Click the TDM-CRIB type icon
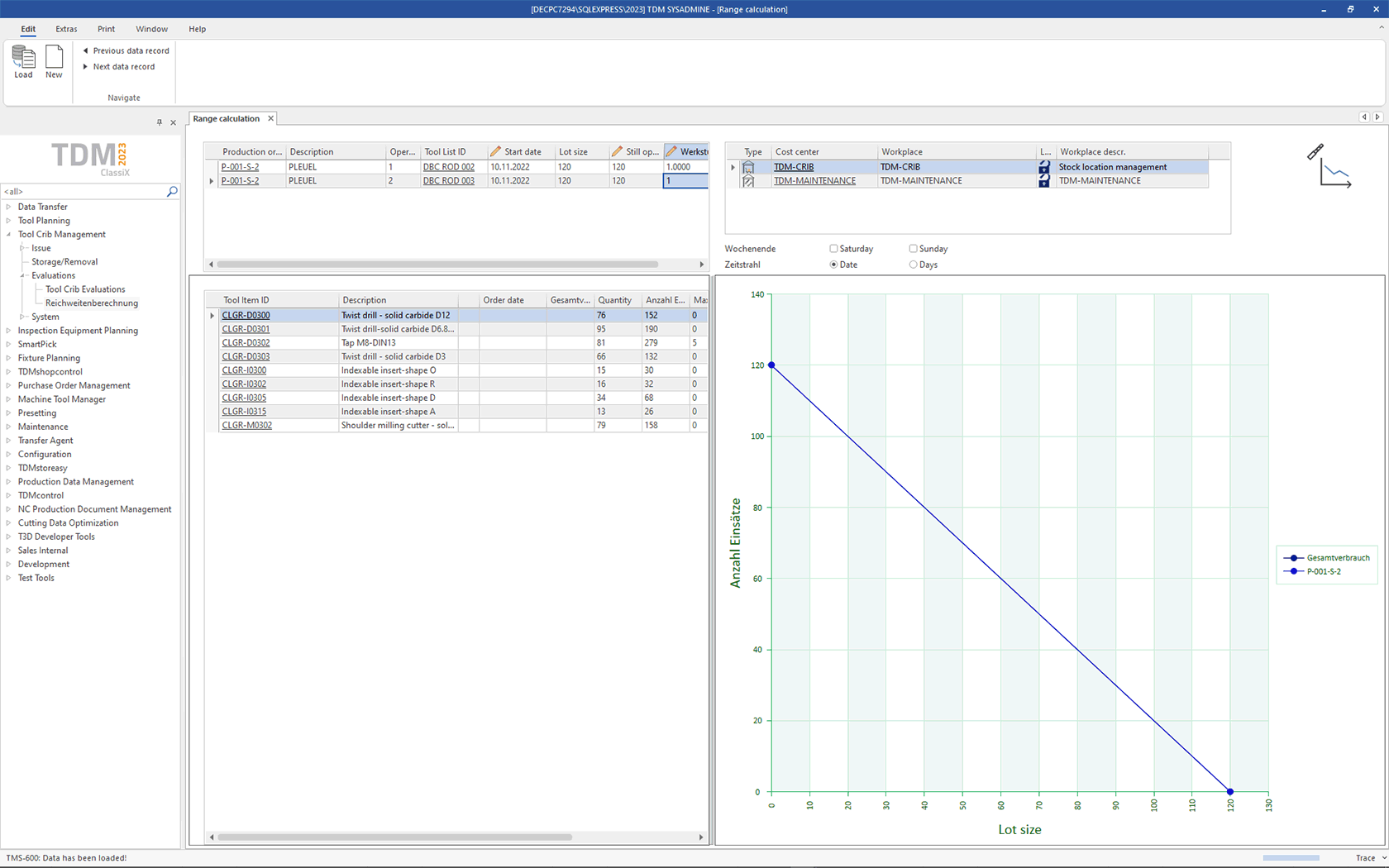Image resolution: width=1389 pixels, height=868 pixels. pos(748,167)
